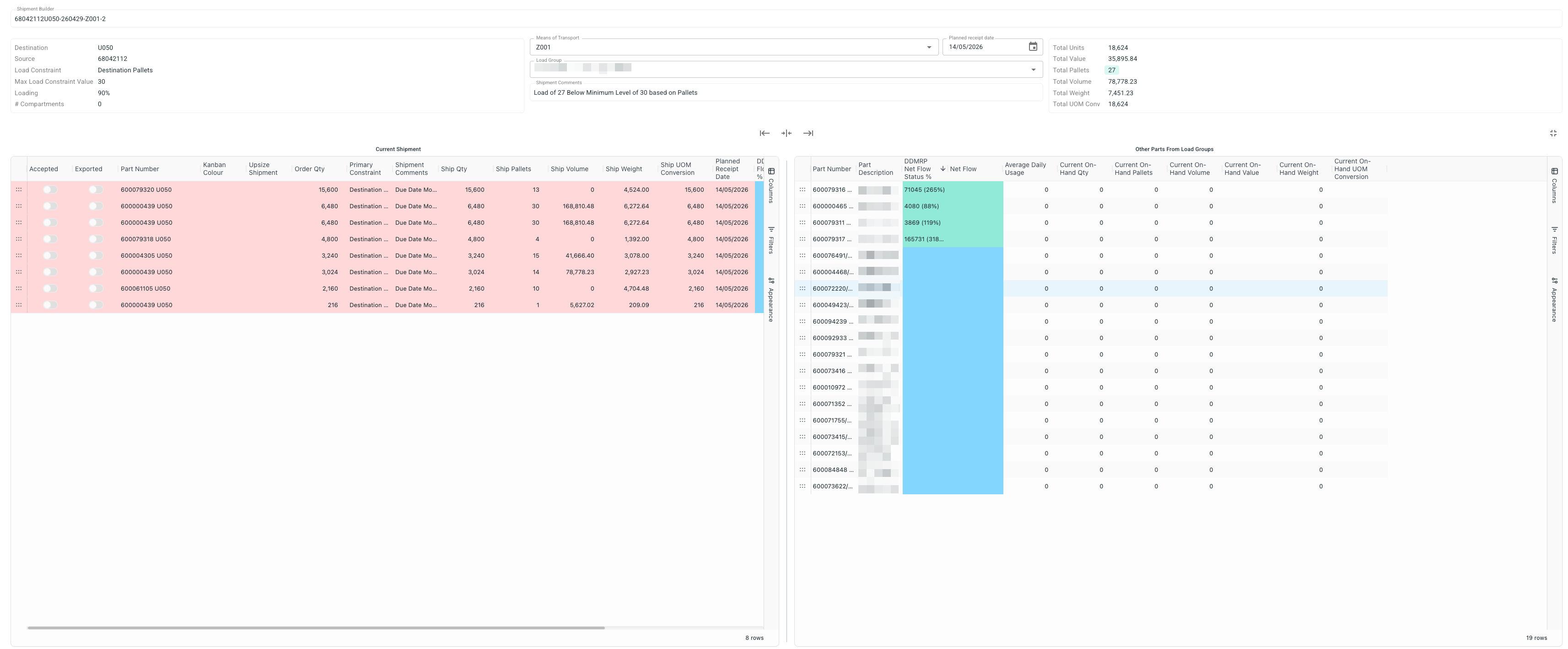Grab the drag handle for part 600079316 row

[802, 190]
